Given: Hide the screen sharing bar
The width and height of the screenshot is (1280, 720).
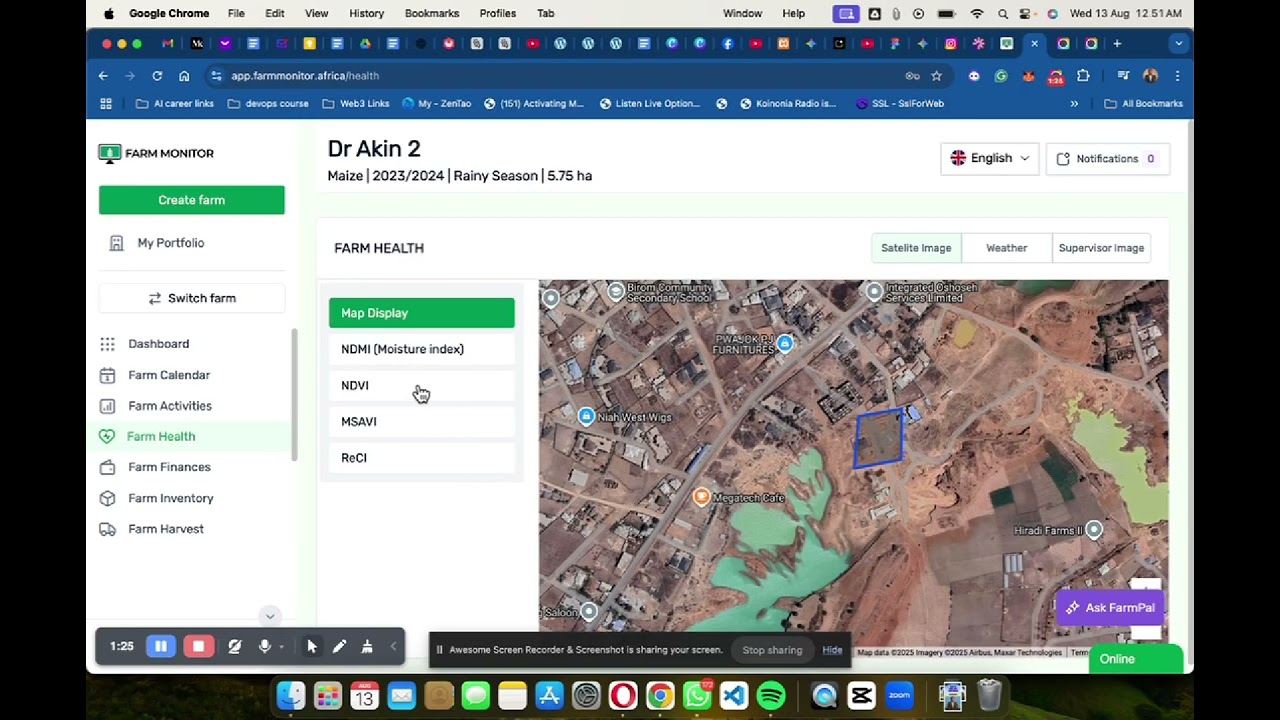Looking at the screenshot, I should 832,650.
